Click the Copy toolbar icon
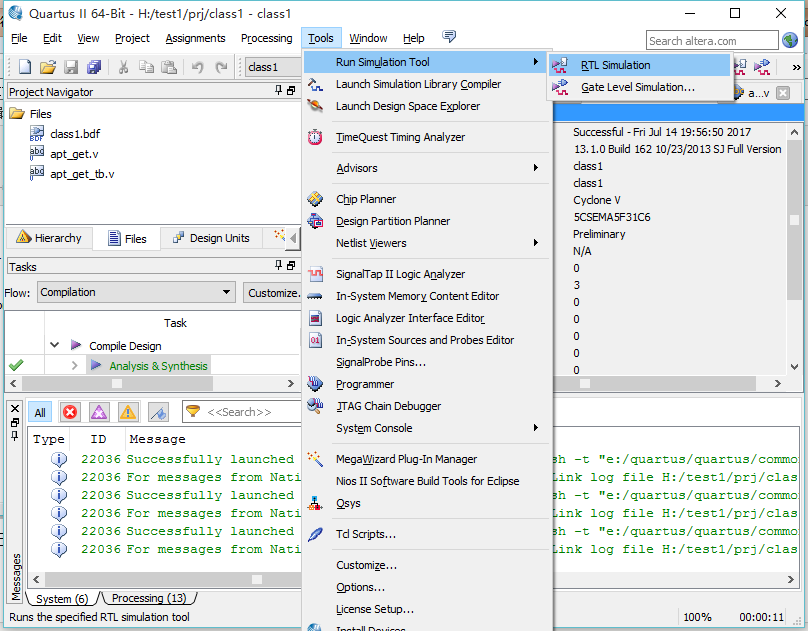808x631 pixels. click(146, 67)
